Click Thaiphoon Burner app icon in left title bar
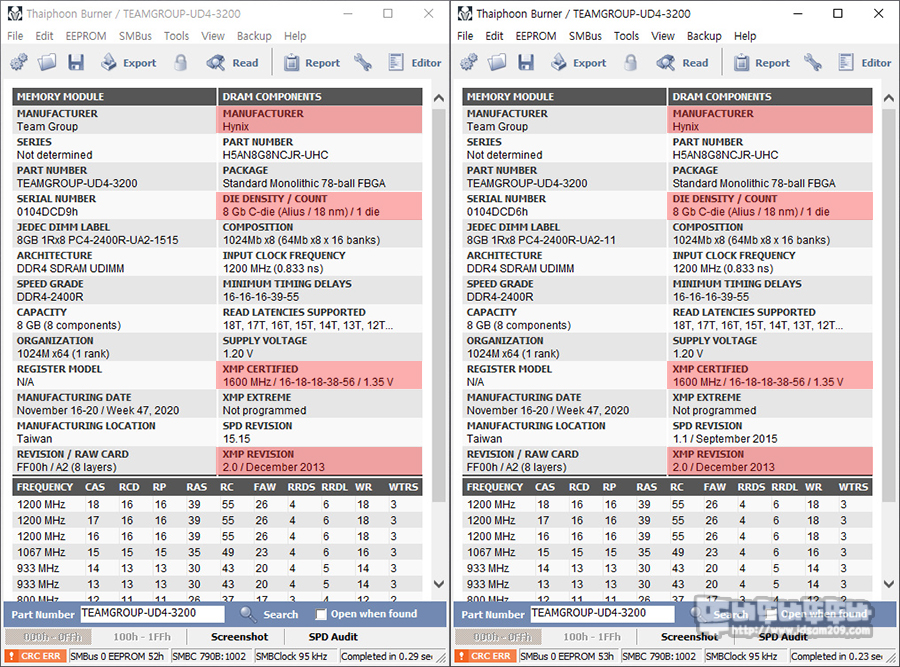This screenshot has width=900, height=667. click(15, 13)
